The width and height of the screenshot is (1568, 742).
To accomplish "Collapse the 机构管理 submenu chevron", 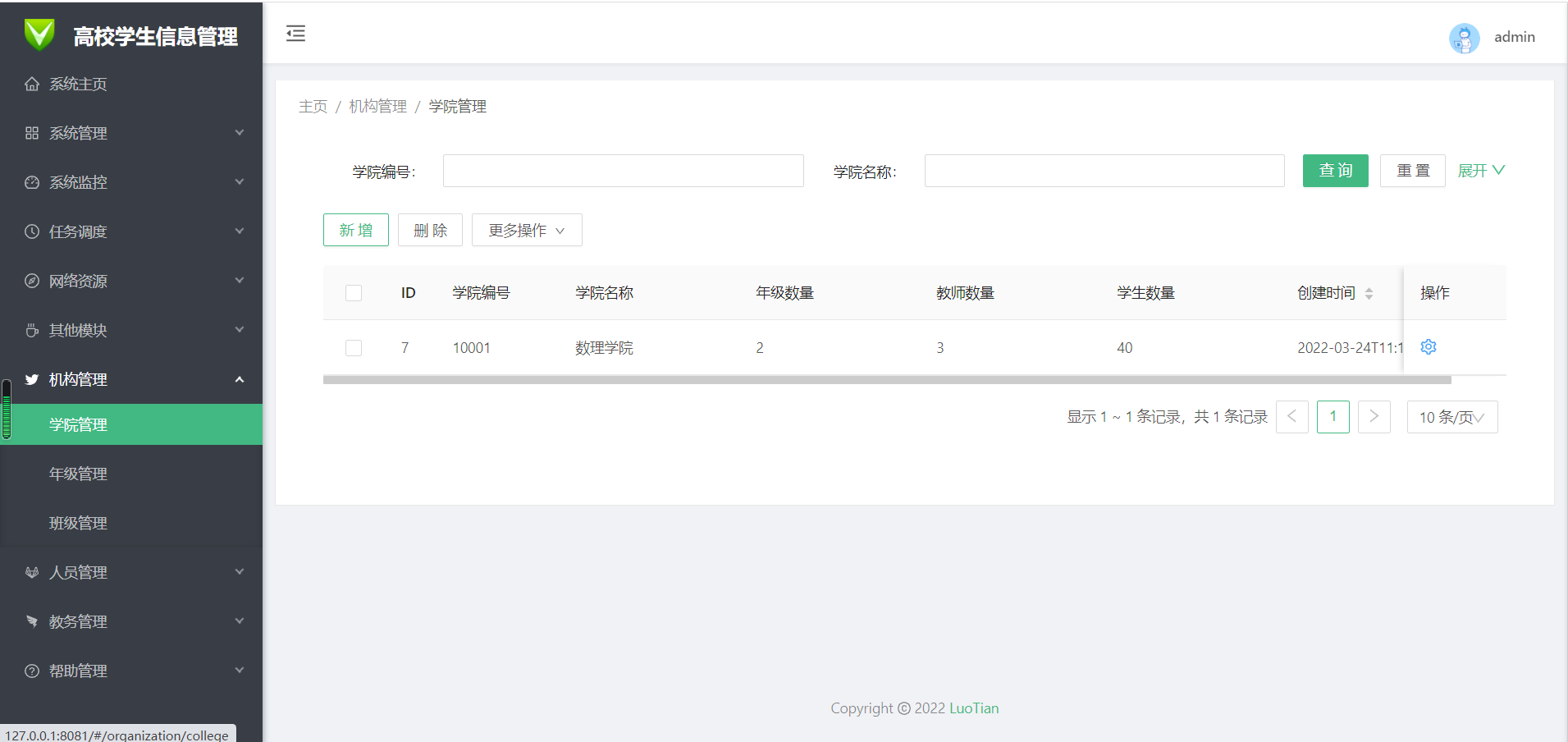I will 240,379.
